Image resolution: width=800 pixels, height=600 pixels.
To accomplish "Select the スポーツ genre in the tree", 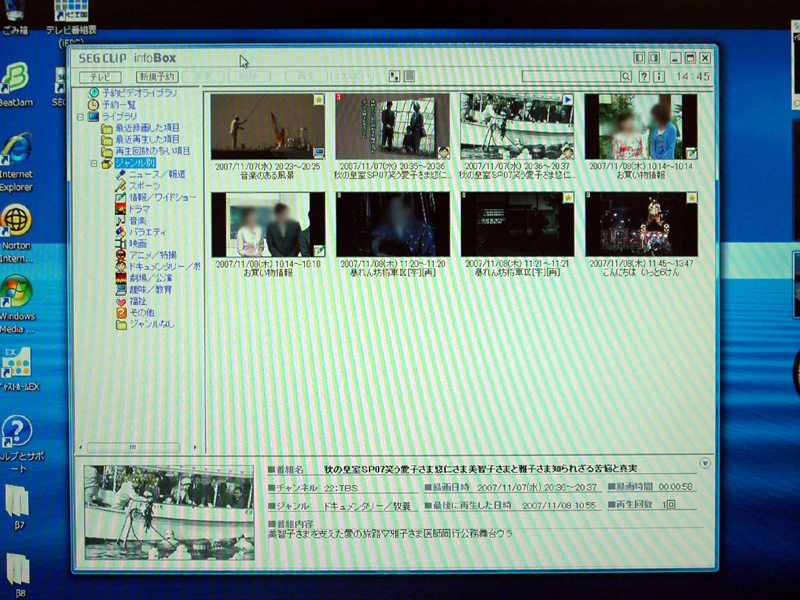I will (x=121, y=186).
